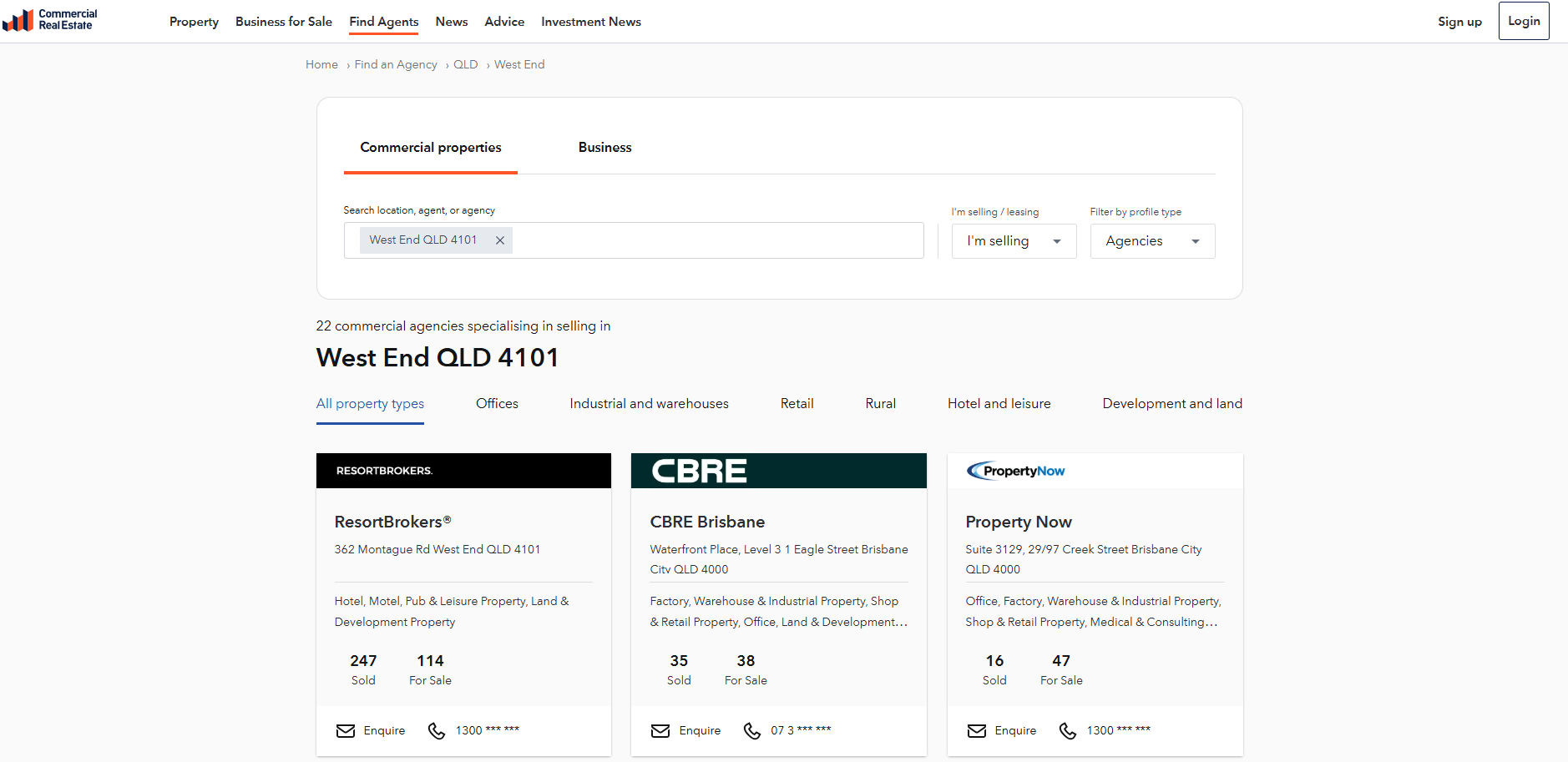
Task: Remove the West End QLD 4101 search tag
Action: pos(500,240)
